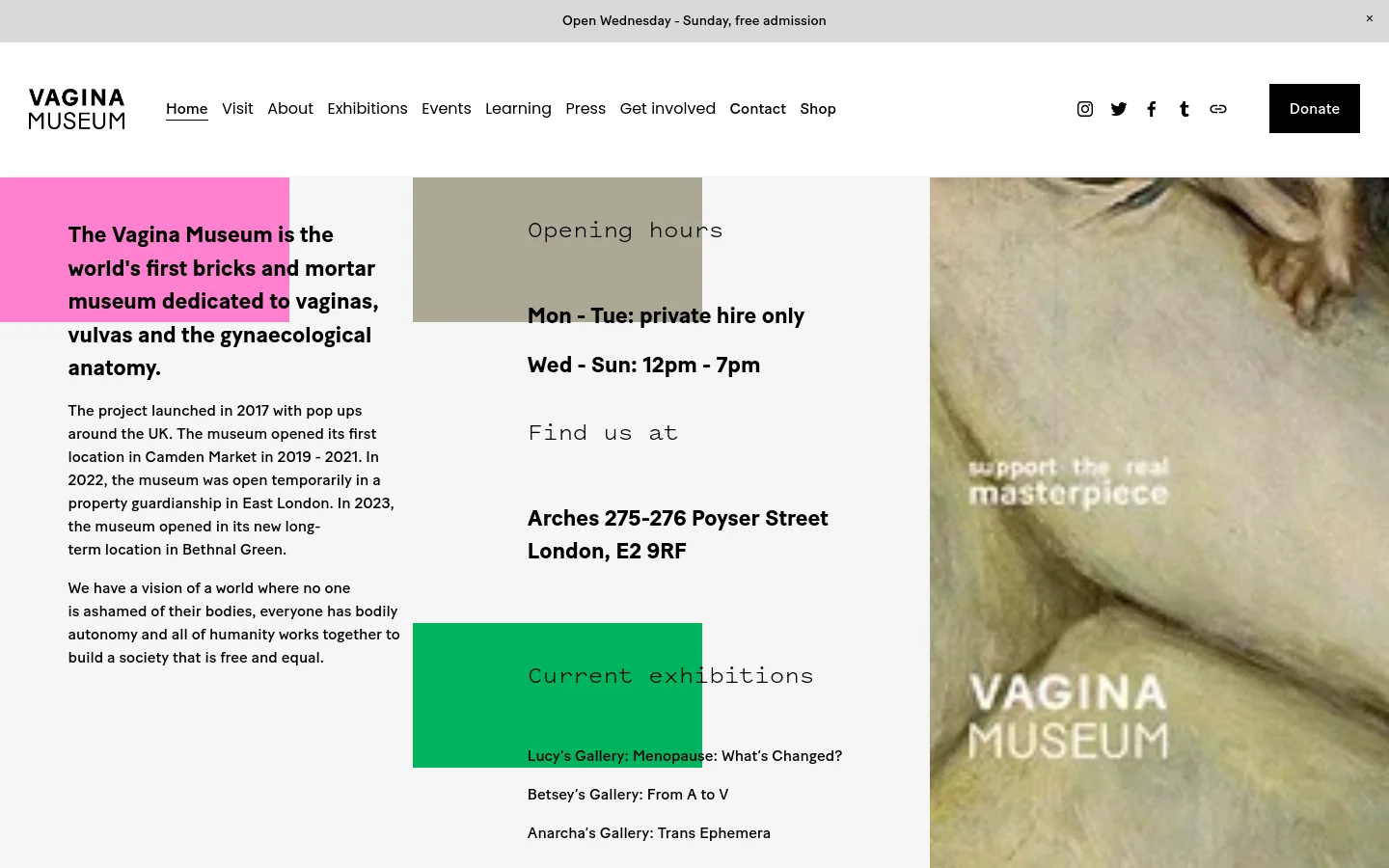Open the museum's Twitter profile
The image size is (1389, 868).
click(x=1119, y=109)
